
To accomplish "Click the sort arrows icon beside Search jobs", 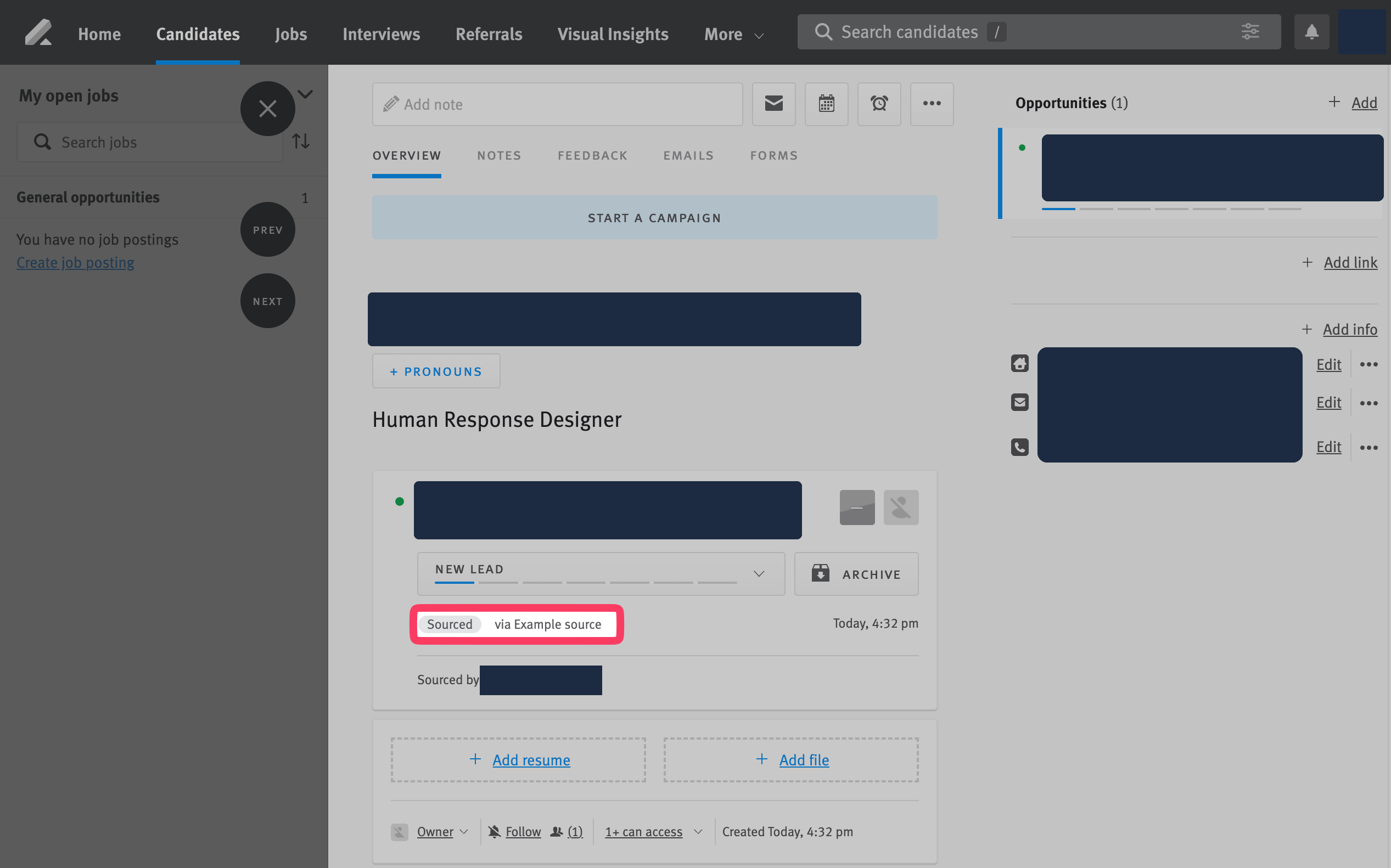I will click(x=301, y=141).
